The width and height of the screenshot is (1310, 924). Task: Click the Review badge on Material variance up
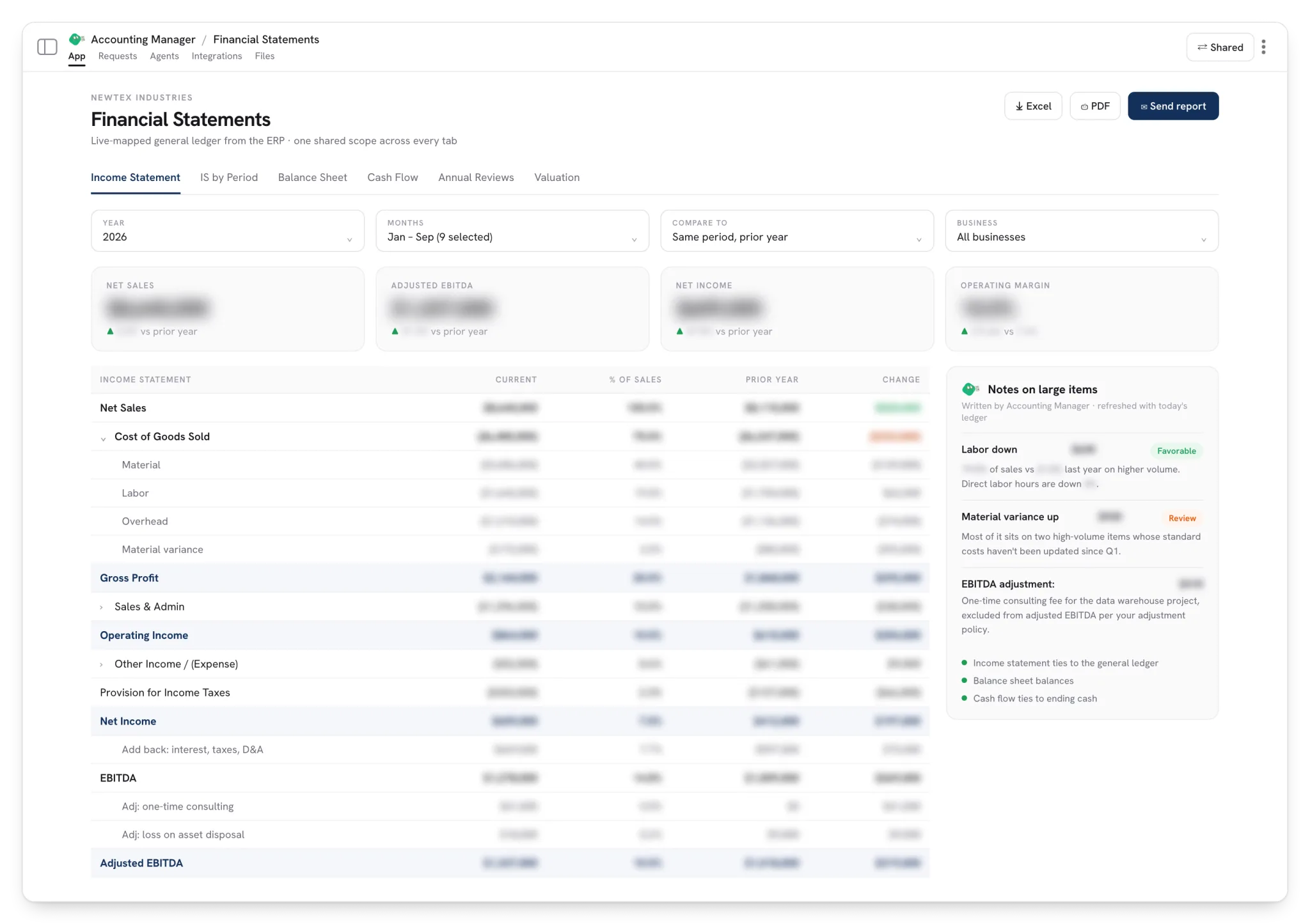pos(1182,518)
